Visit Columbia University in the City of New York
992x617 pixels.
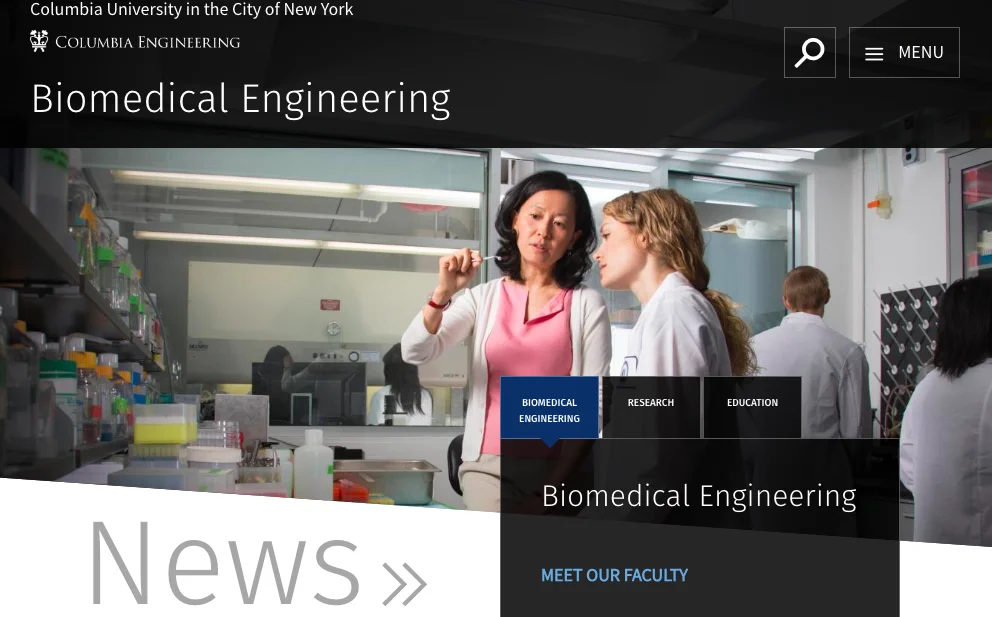(x=192, y=9)
